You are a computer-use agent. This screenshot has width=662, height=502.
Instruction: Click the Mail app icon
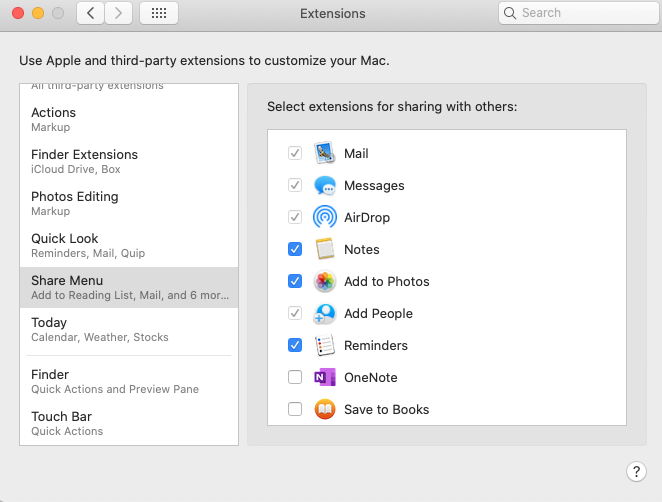(x=324, y=153)
